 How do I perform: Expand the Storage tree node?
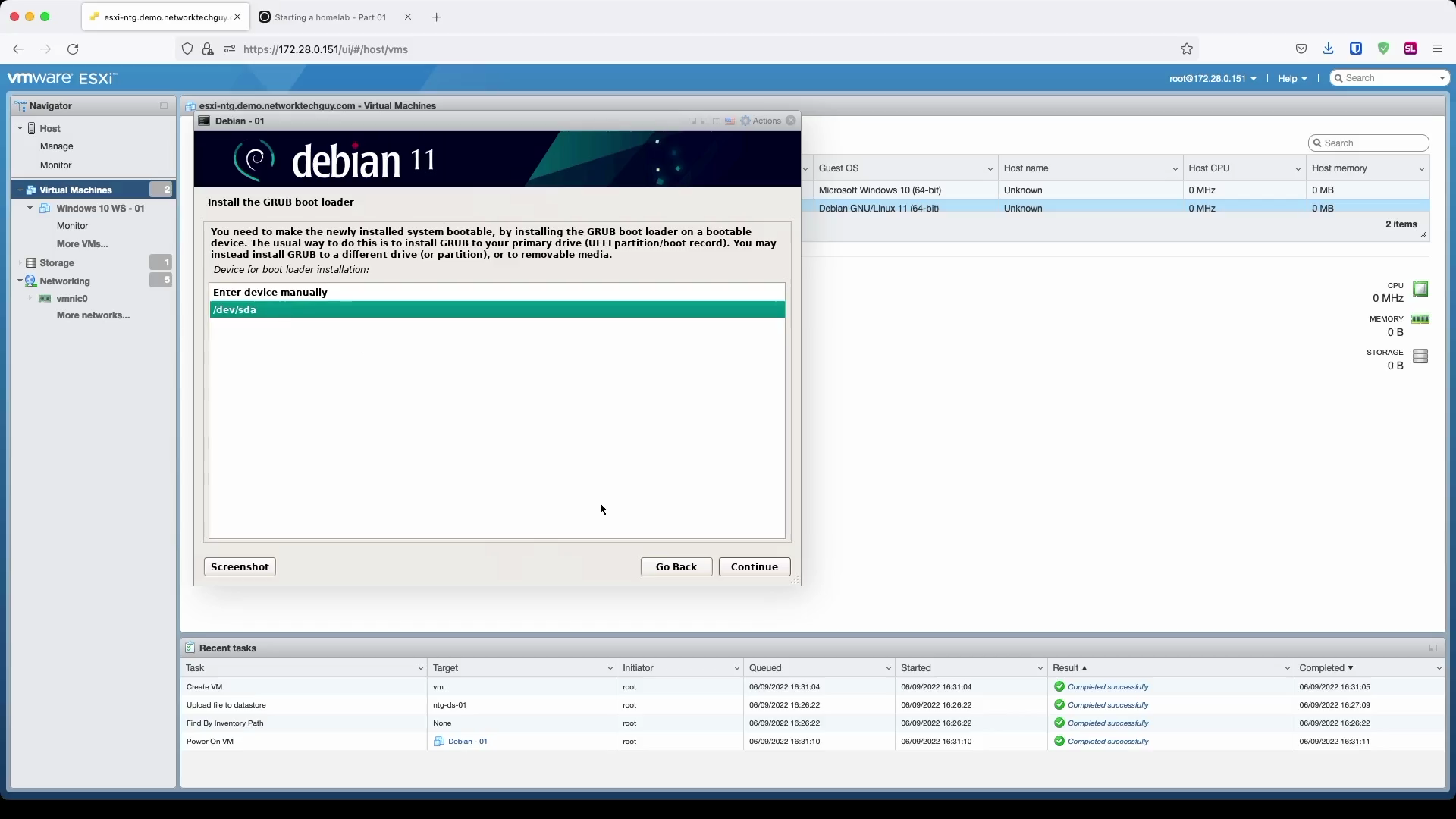tap(20, 263)
